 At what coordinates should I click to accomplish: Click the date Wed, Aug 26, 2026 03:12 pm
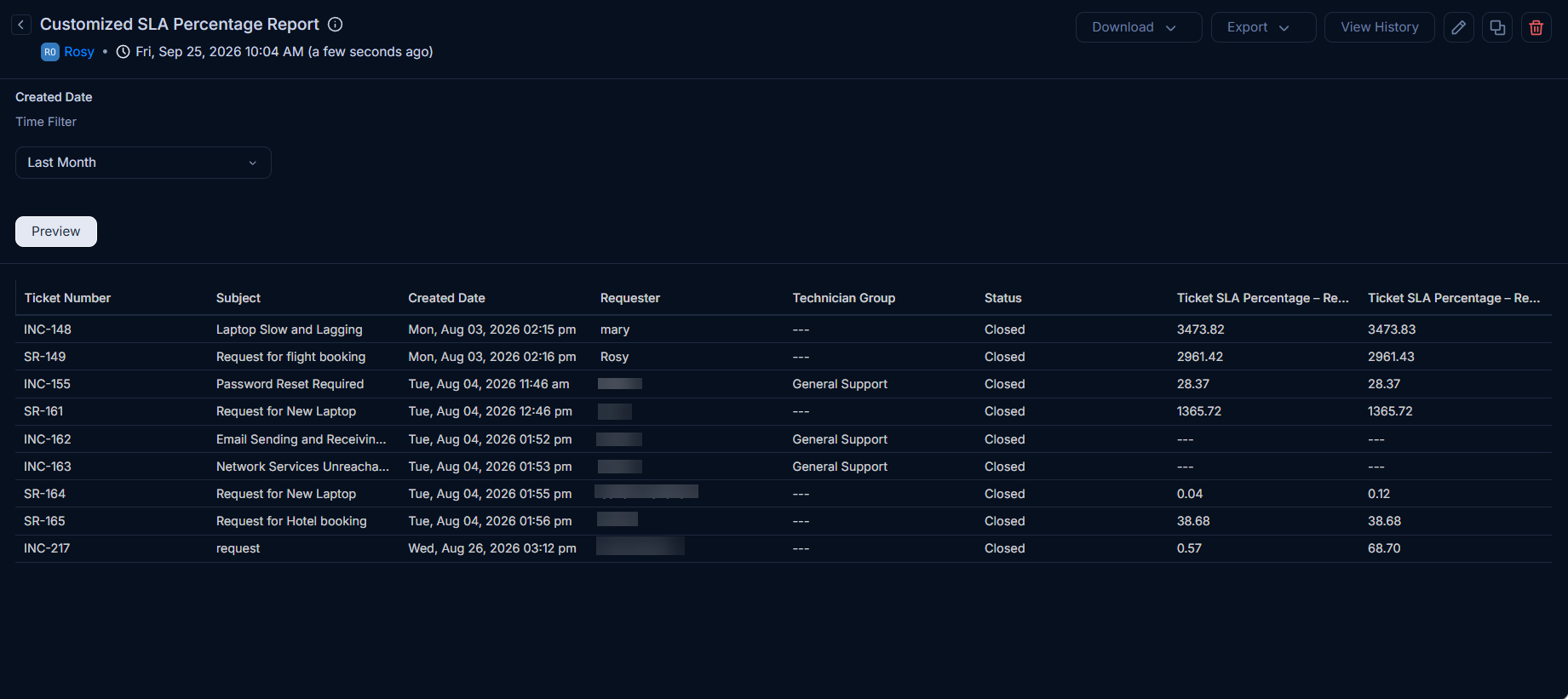click(492, 548)
